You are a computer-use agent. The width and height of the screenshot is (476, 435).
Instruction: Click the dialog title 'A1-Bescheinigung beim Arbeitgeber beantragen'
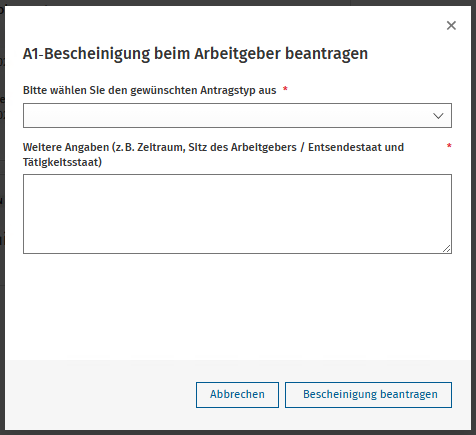point(195,54)
